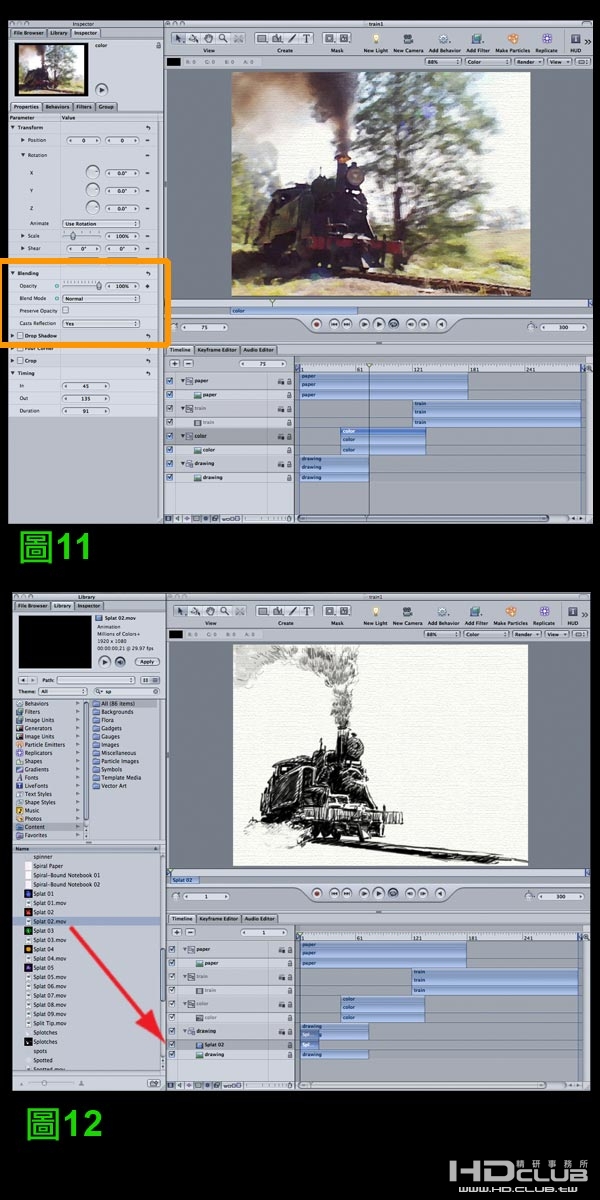The height and width of the screenshot is (1200, 600).
Task: Switch to the Properties tab in Inspector
Action: [x=26, y=107]
